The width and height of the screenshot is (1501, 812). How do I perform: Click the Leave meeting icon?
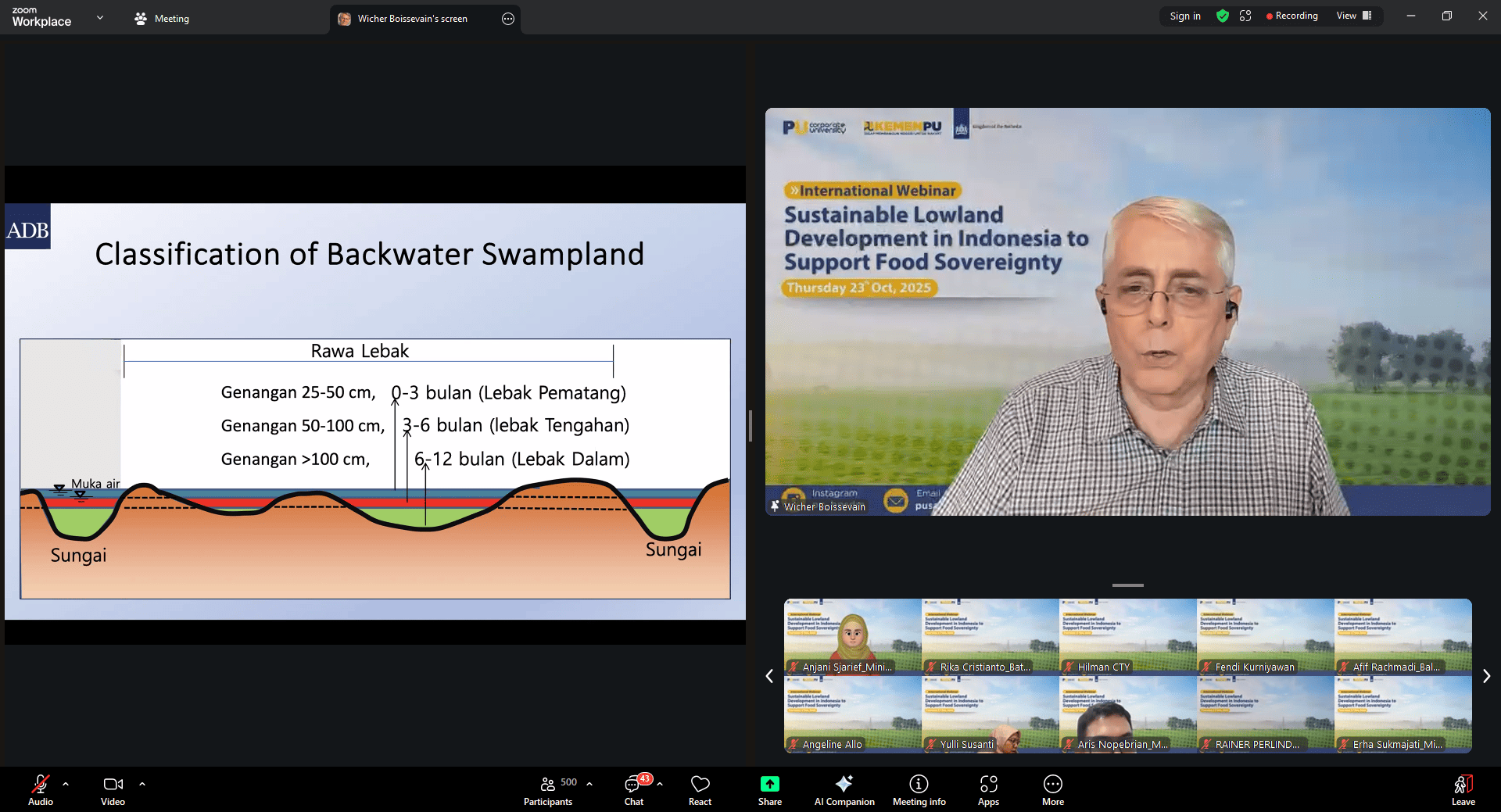(x=1463, y=789)
